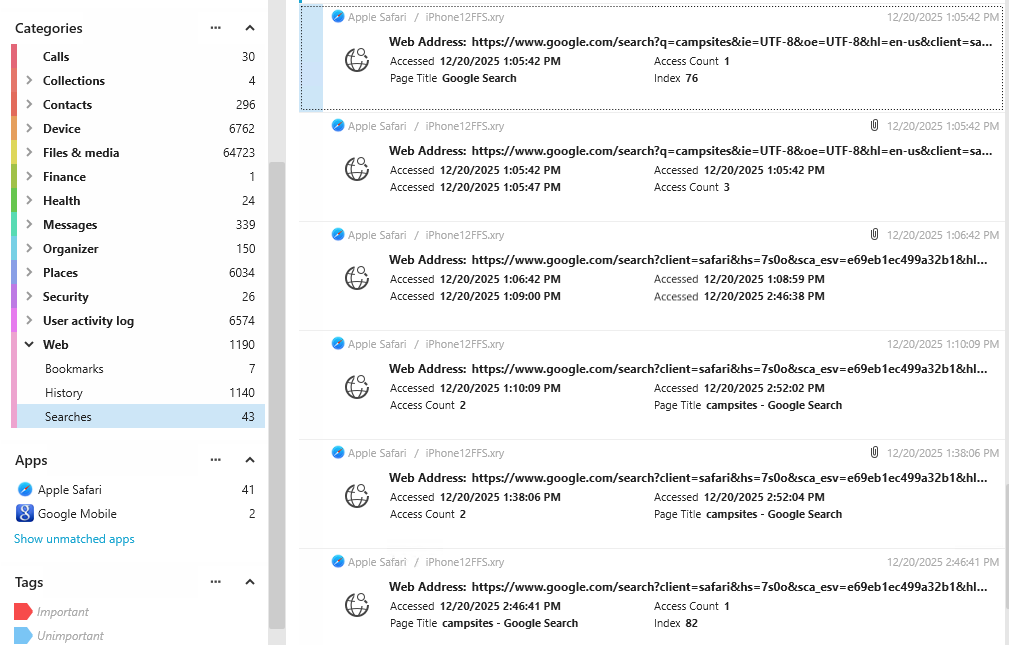
Task: Click Safari icon in 1:38:06 PM entry header
Action: 338,452
